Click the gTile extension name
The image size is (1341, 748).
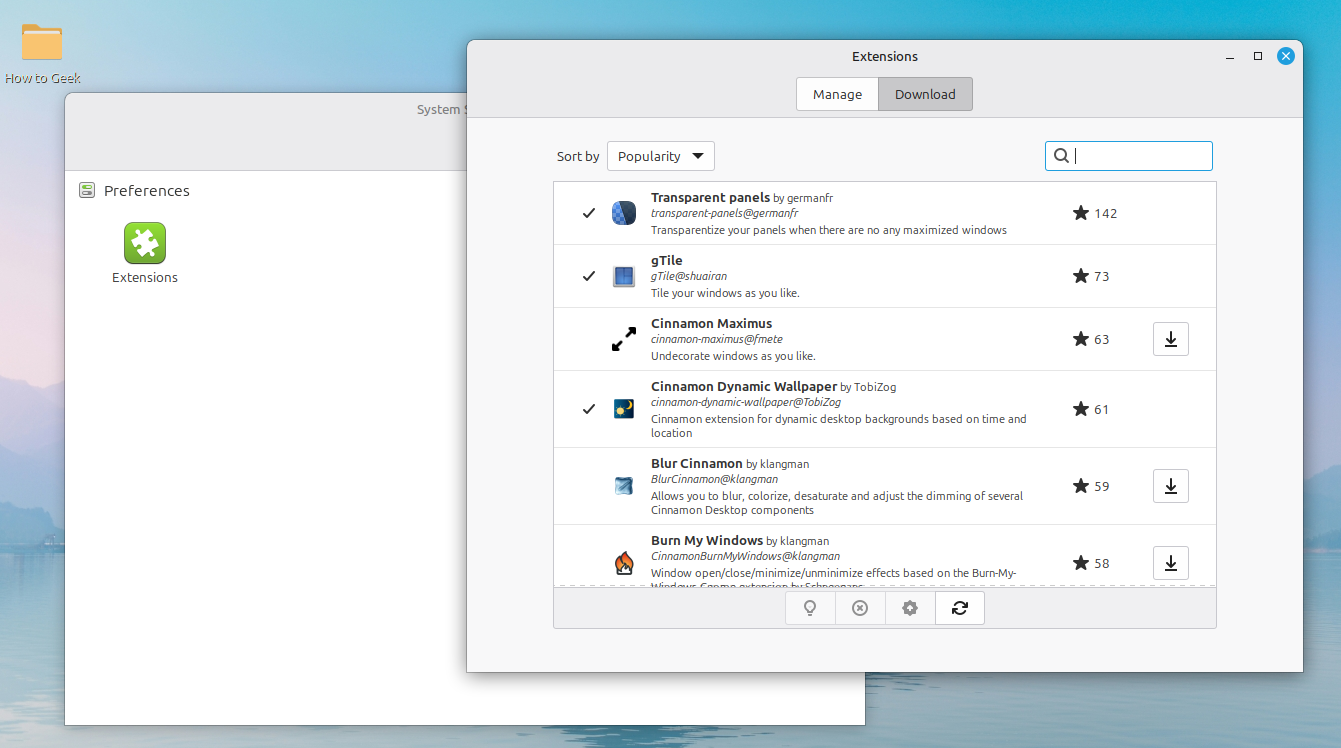[x=667, y=261]
